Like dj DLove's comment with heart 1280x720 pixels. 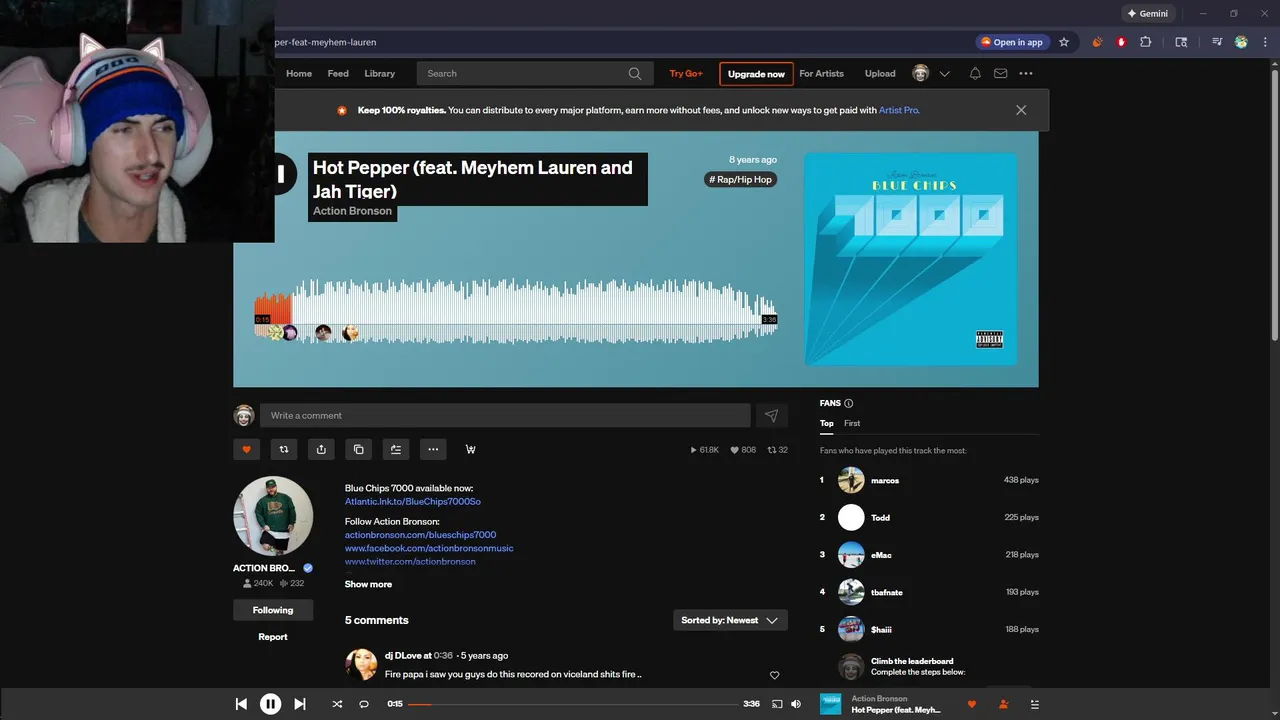(x=774, y=675)
